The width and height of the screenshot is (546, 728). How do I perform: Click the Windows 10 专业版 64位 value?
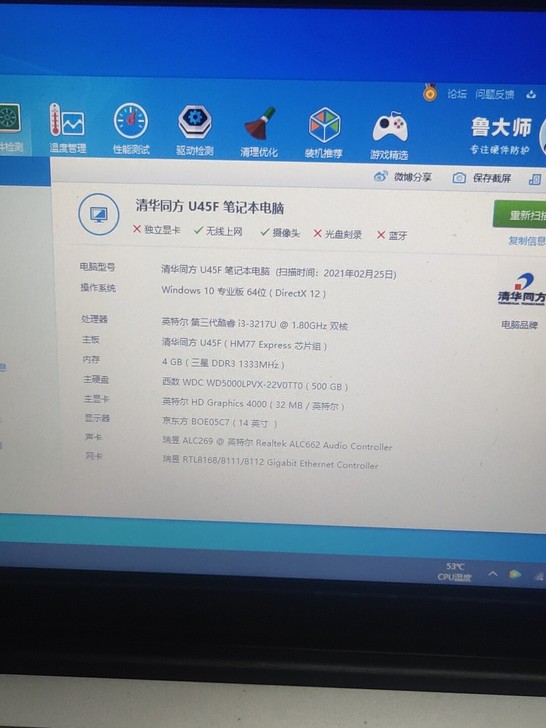click(x=244, y=292)
